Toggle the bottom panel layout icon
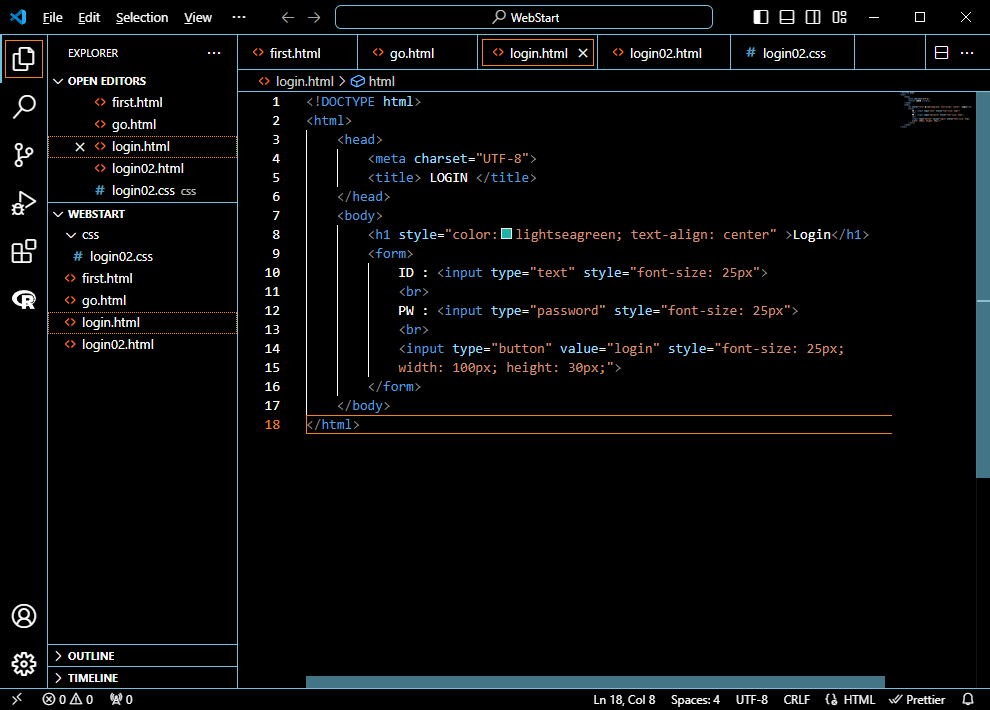 [787, 17]
